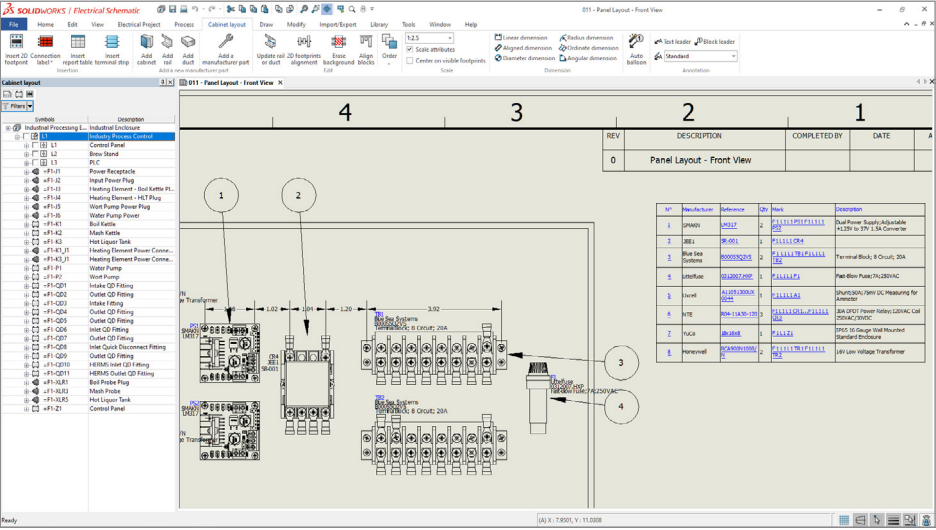Click BOM item number 3 link

click(x=669, y=257)
